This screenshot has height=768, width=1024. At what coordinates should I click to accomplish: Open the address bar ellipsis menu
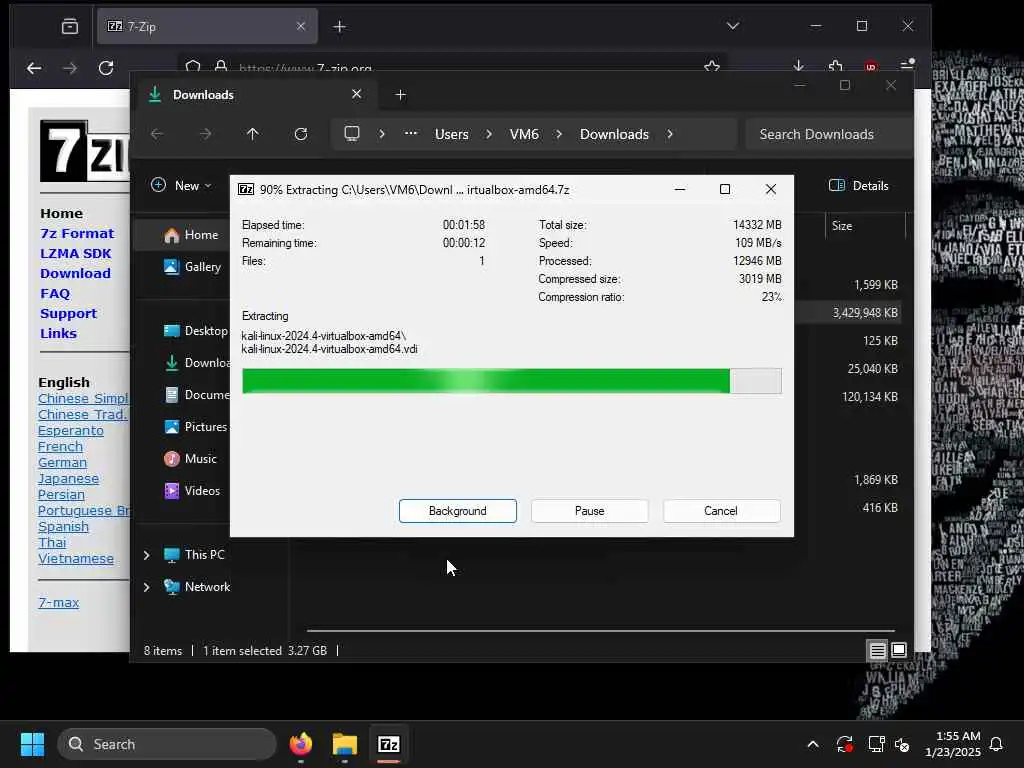coord(411,133)
